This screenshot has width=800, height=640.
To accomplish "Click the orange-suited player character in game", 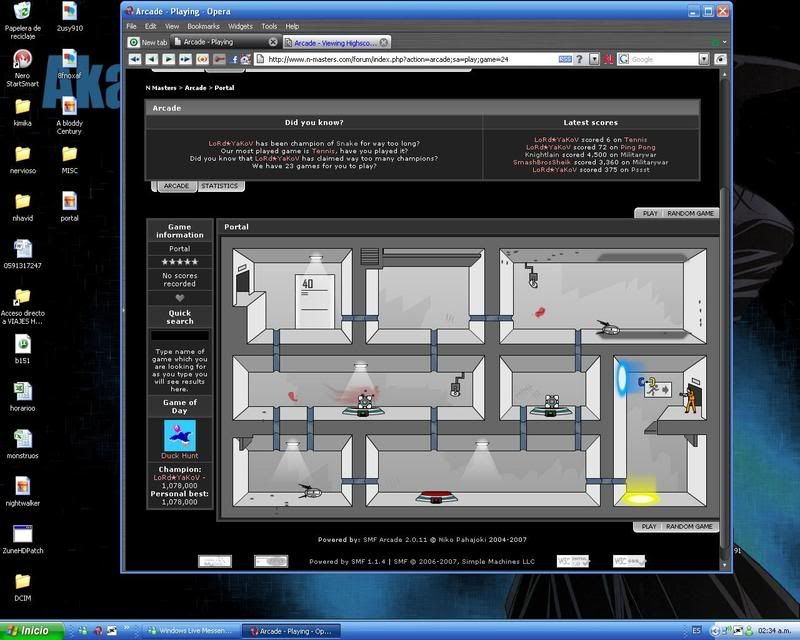I will [x=691, y=398].
